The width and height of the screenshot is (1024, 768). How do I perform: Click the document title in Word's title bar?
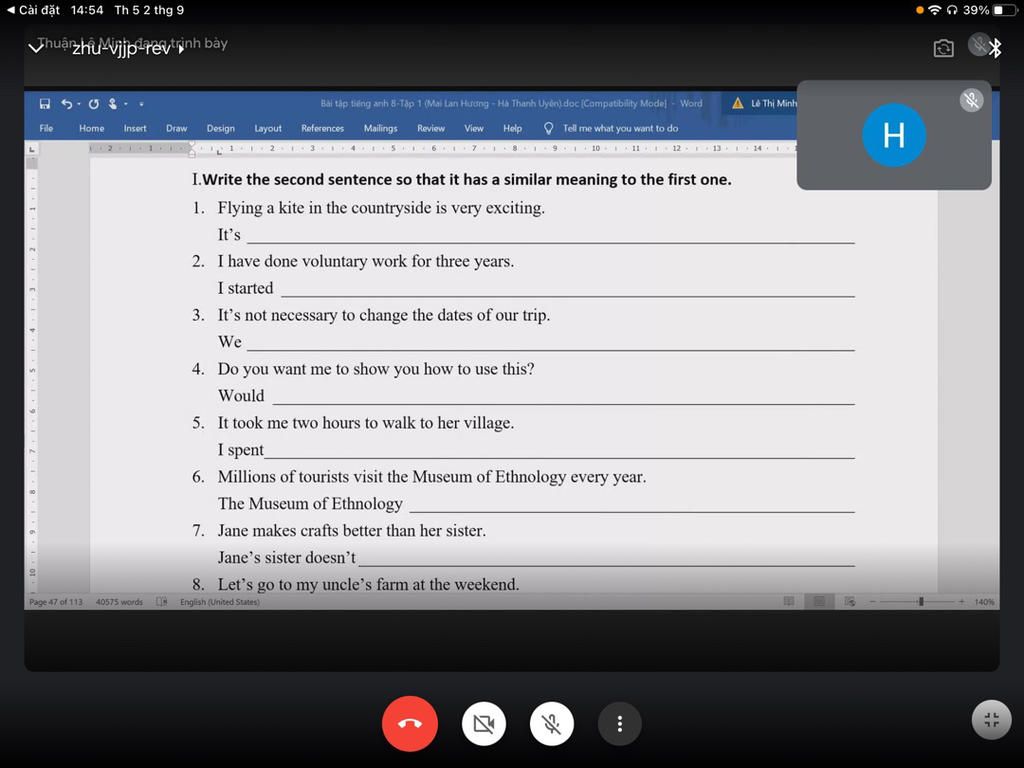tap(511, 103)
